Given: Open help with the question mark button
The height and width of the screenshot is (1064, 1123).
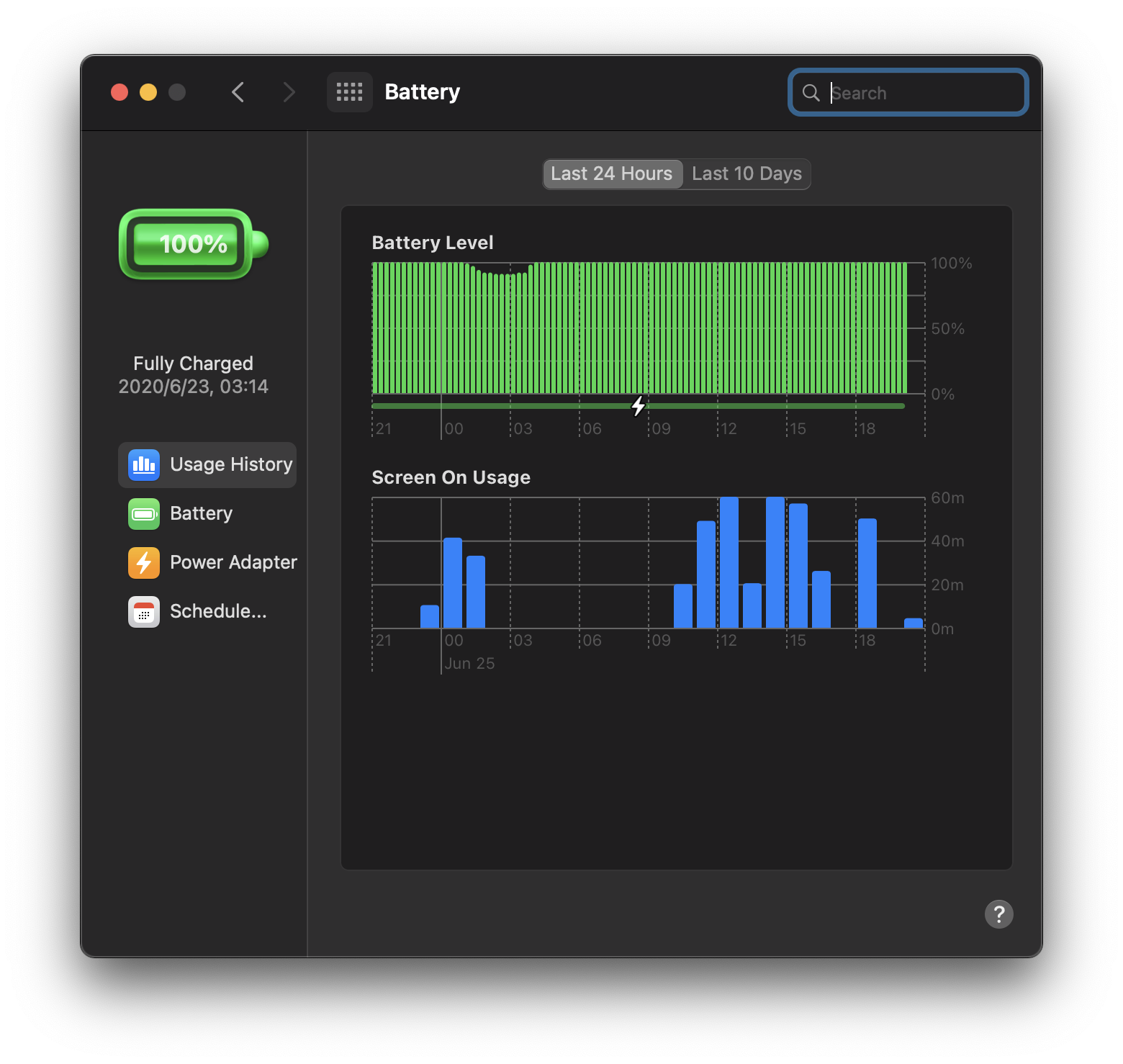Looking at the screenshot, I should click(998, 914).
